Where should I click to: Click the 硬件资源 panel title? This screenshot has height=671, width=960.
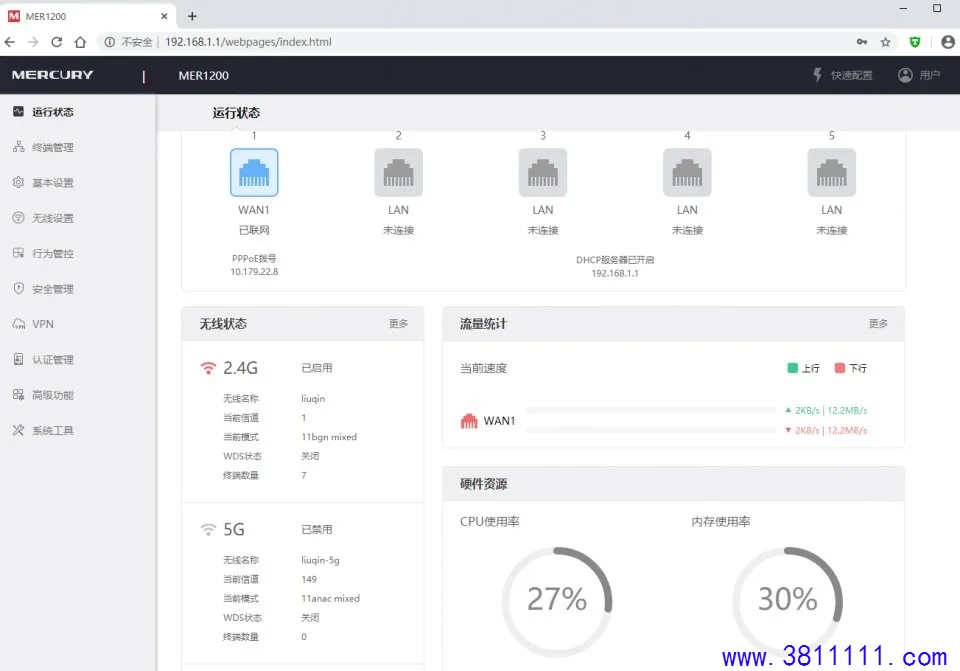(484, 484)
